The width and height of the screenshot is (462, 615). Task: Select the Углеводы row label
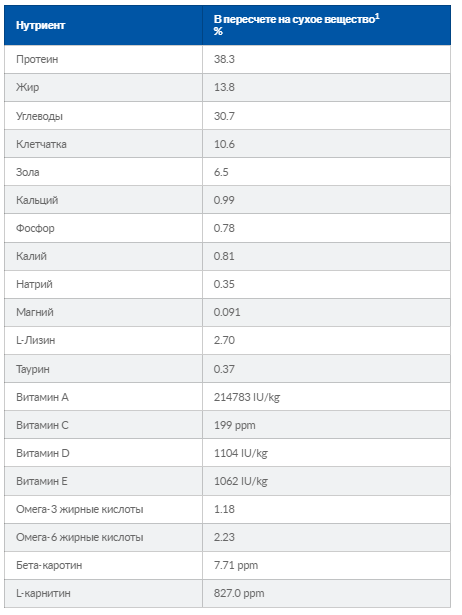click(39, 116)
